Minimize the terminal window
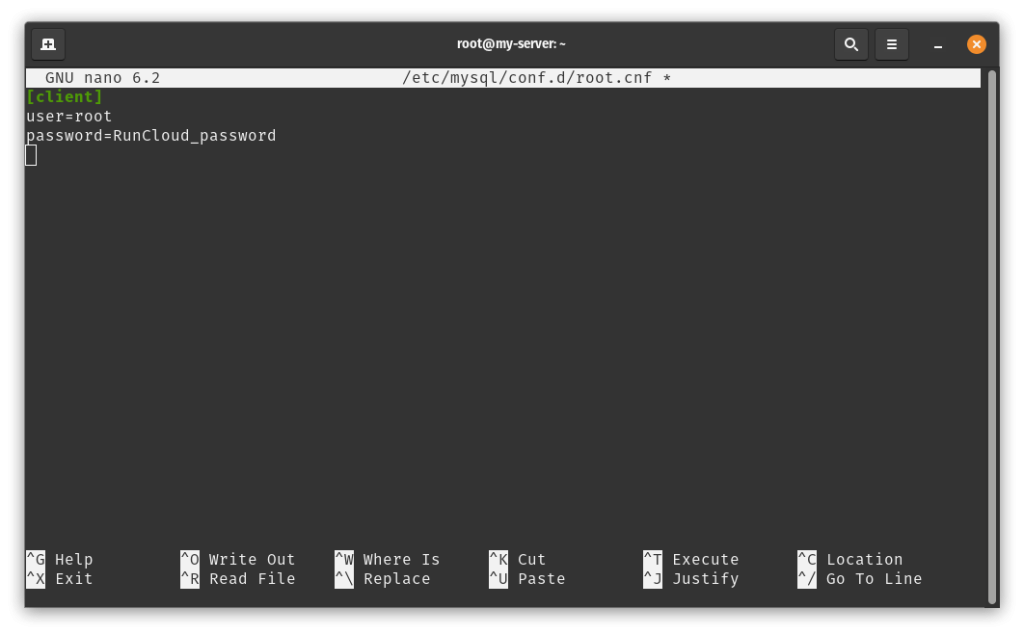 point(938,44)
